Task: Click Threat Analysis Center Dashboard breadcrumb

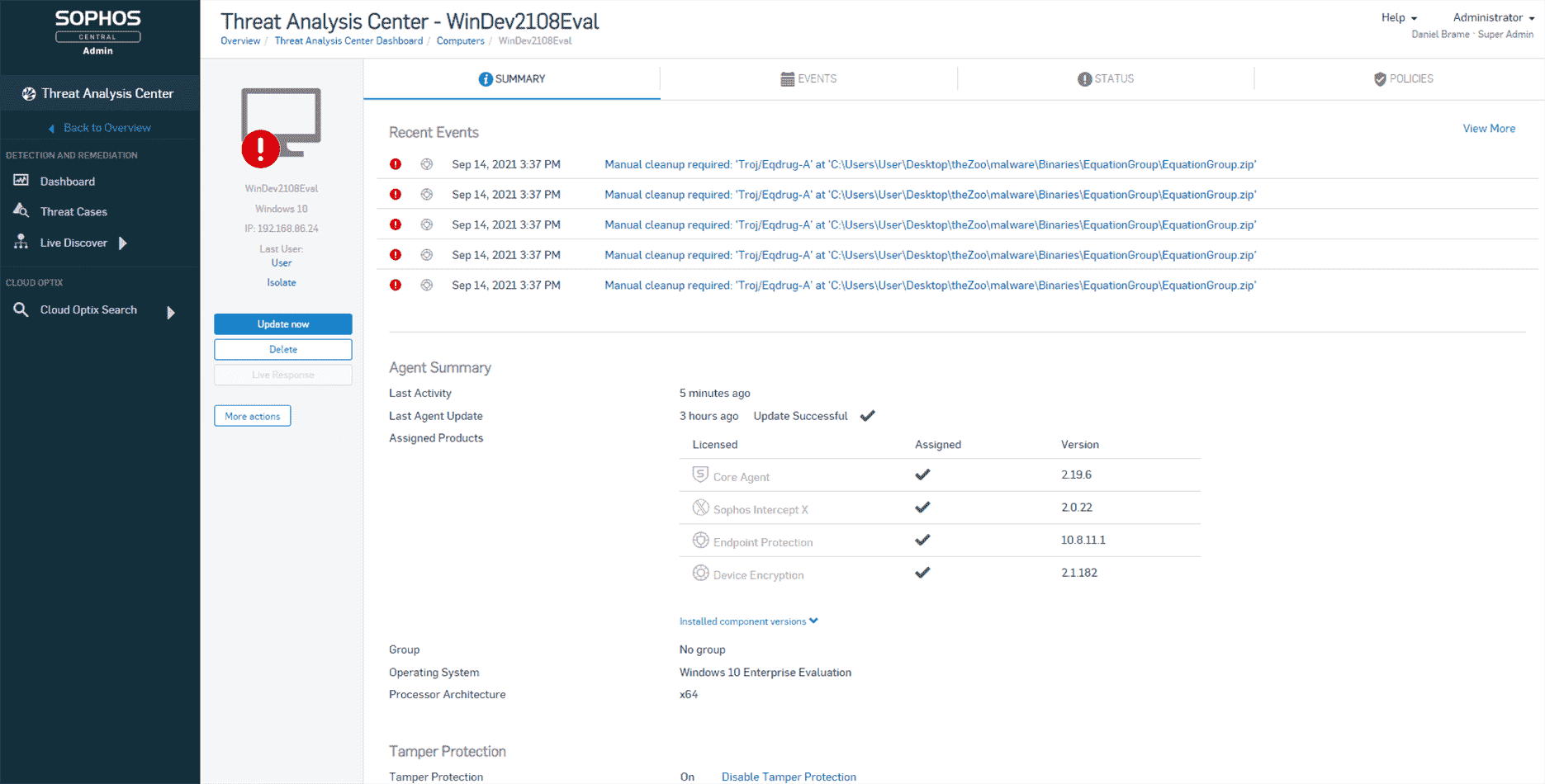Action: pyautogui.click(x=348, y=41)
